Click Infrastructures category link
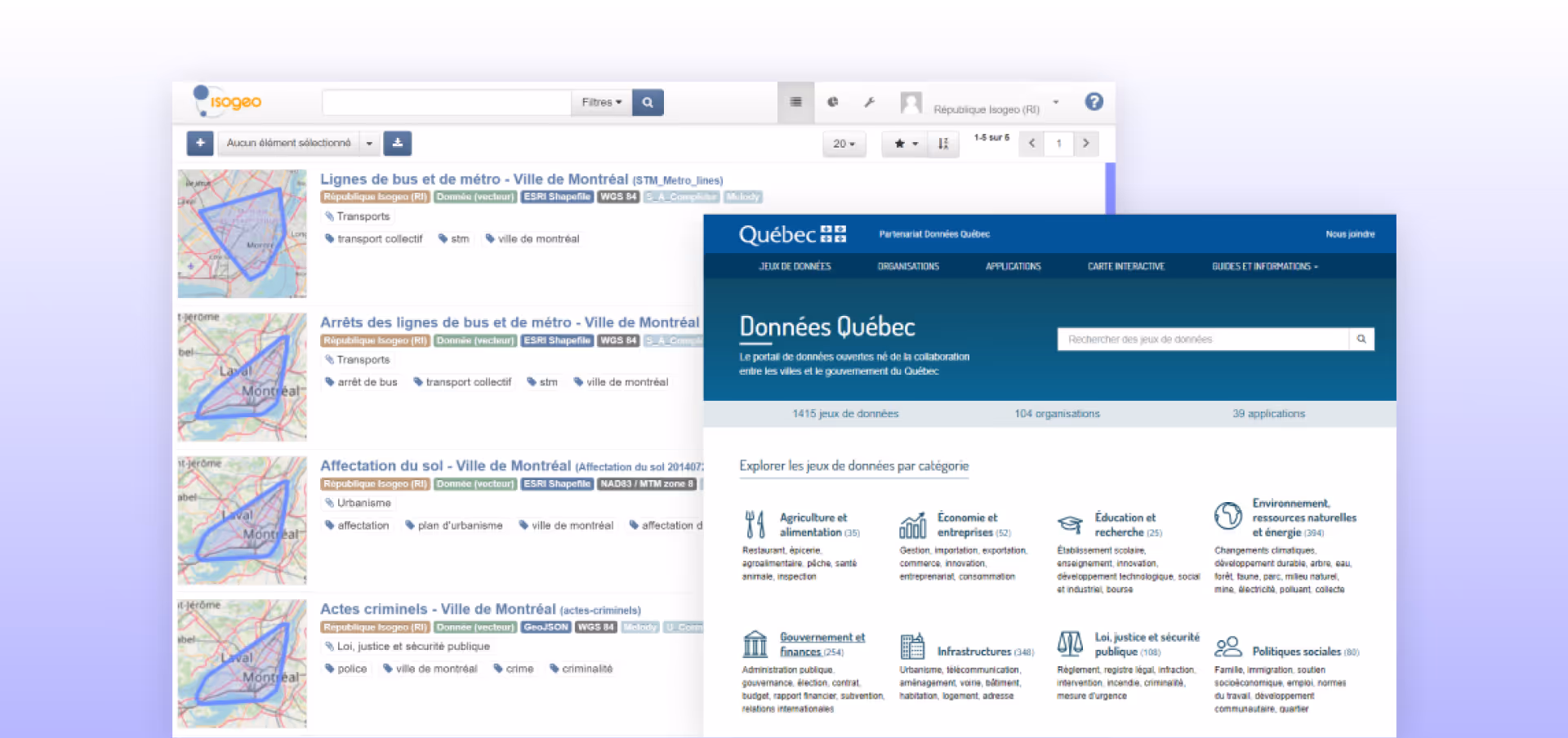Screen dimensions: 1568x738 [x=974, y=651]
